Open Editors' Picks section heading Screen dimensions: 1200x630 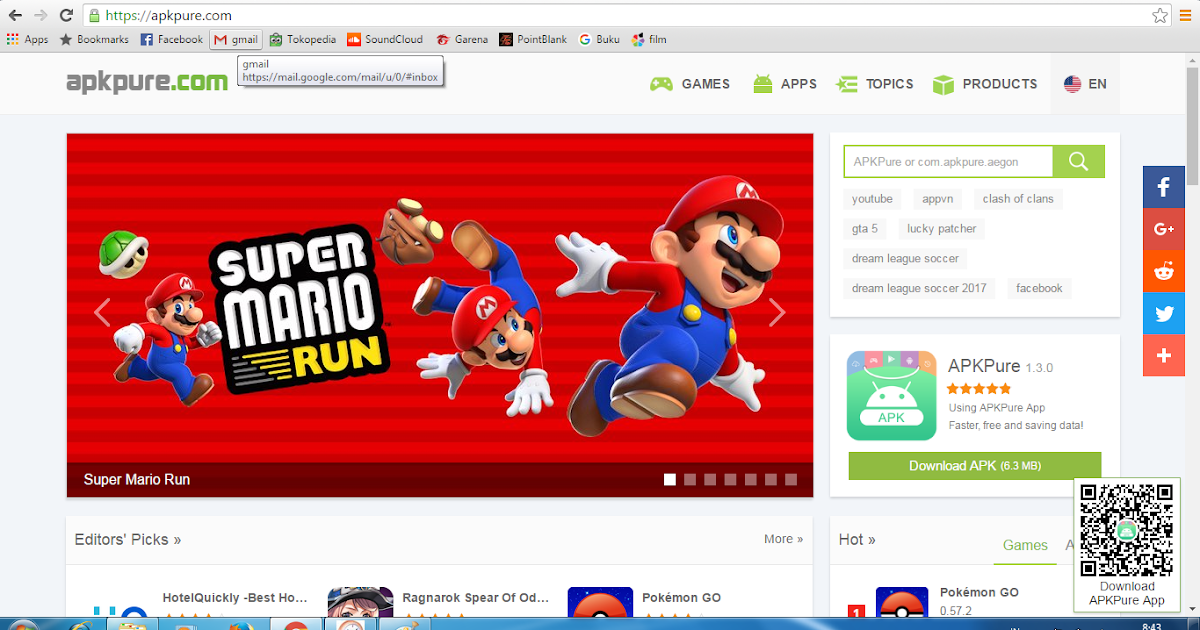pos(128,540)
